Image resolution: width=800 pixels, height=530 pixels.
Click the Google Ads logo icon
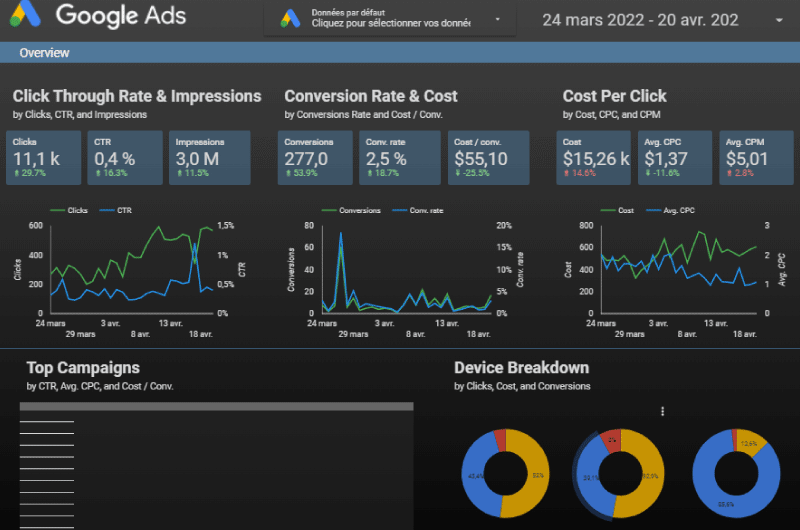click(25, 14)
